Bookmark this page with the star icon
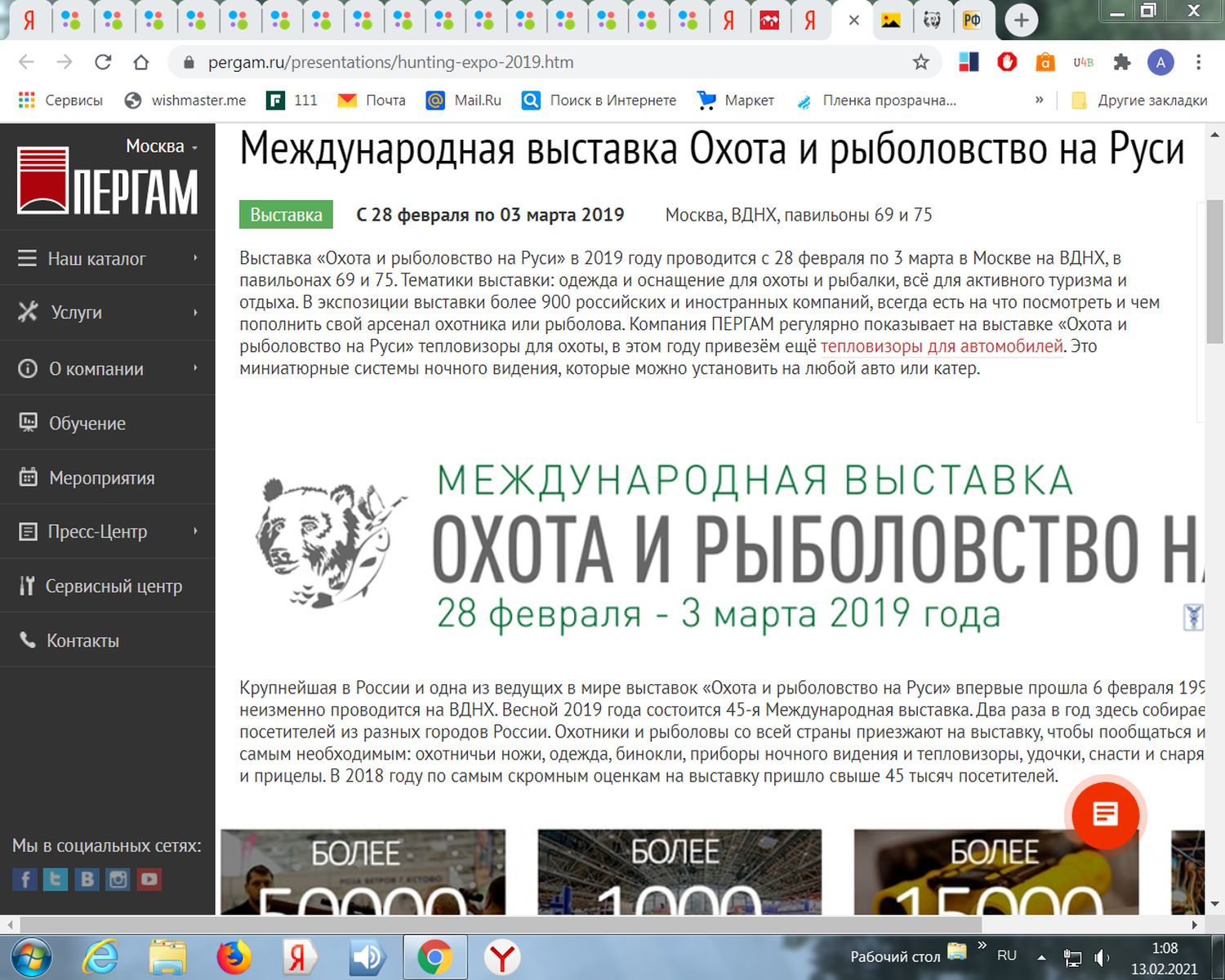 [920, 62]
